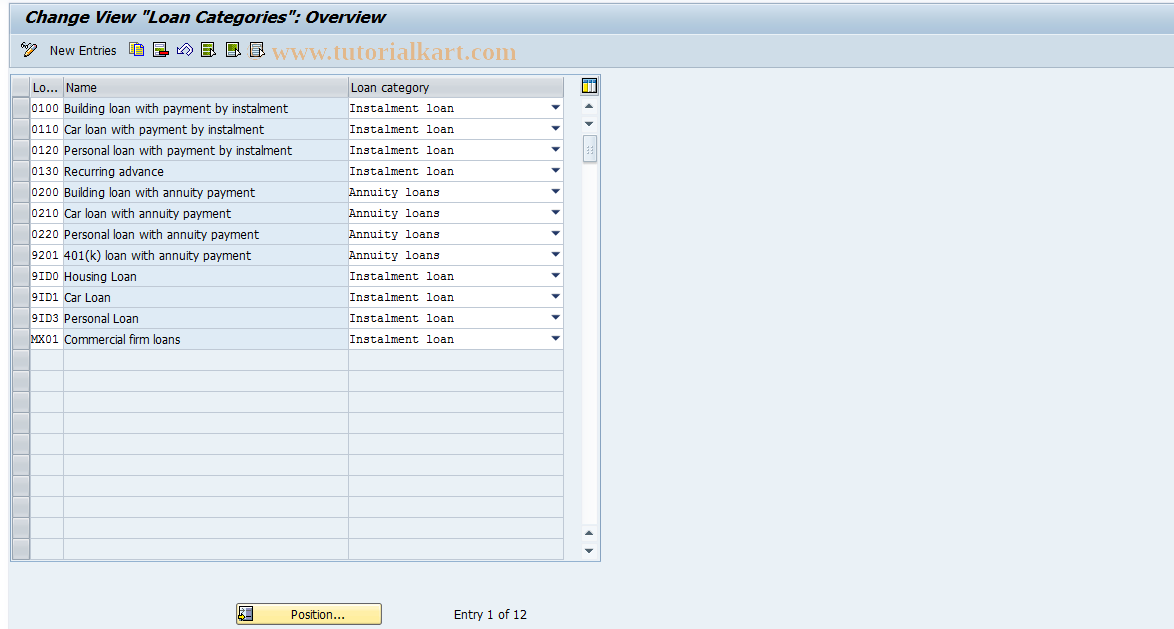
Task: Click the New Entries button
Action: (83, 50)
